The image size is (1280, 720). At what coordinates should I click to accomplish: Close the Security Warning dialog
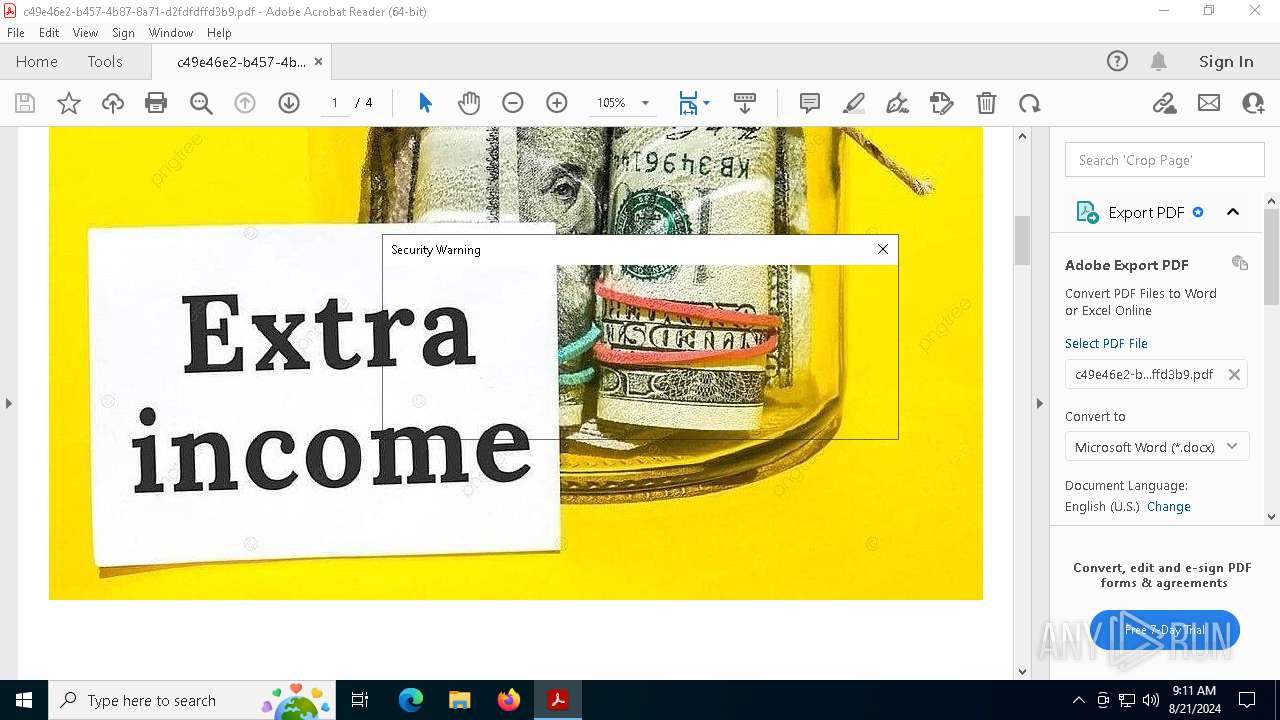click(883, 249)
